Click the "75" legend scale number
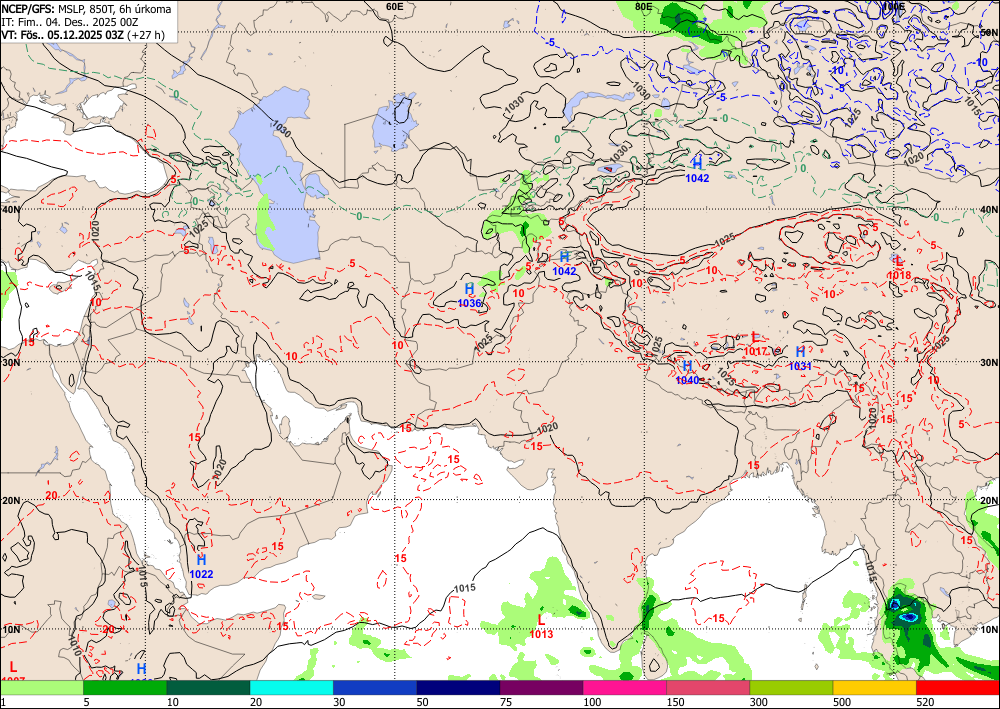The image size is (1000, 709). coord(506,702)
